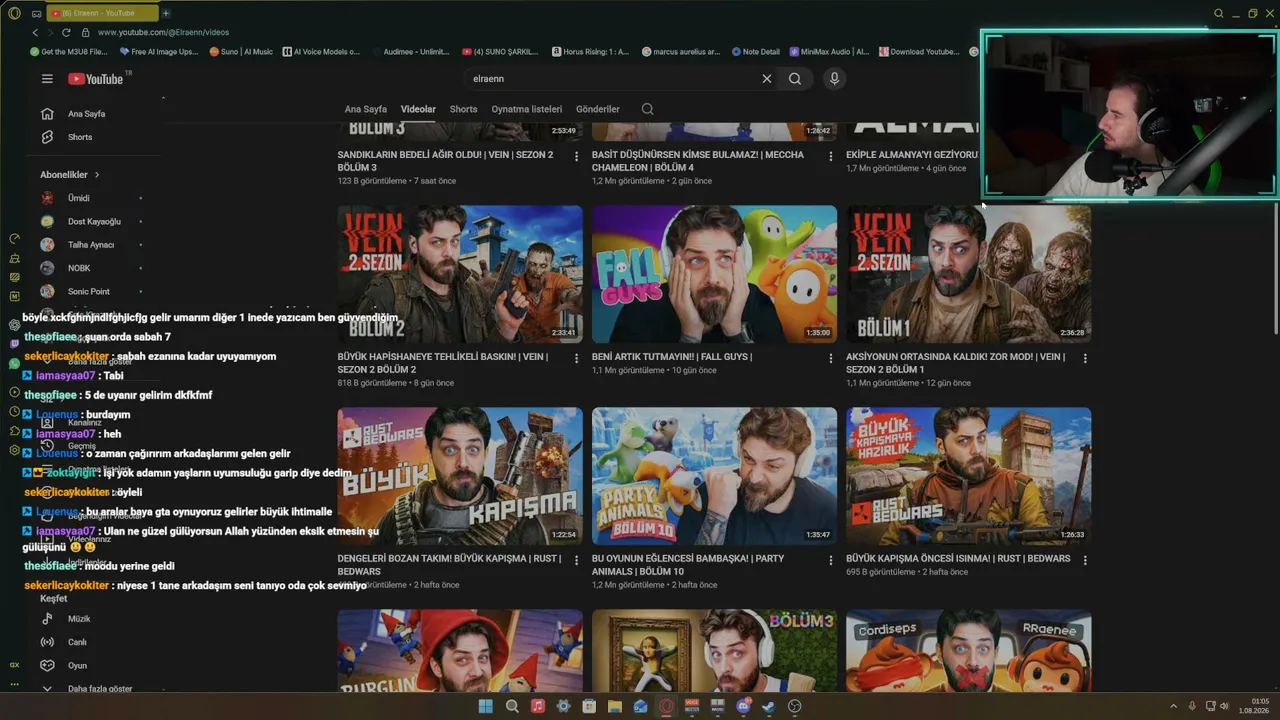The image size is (1280, 720).
Task: Open the Ana Sayfa home icon in sidebar
Action: (47, 114)
